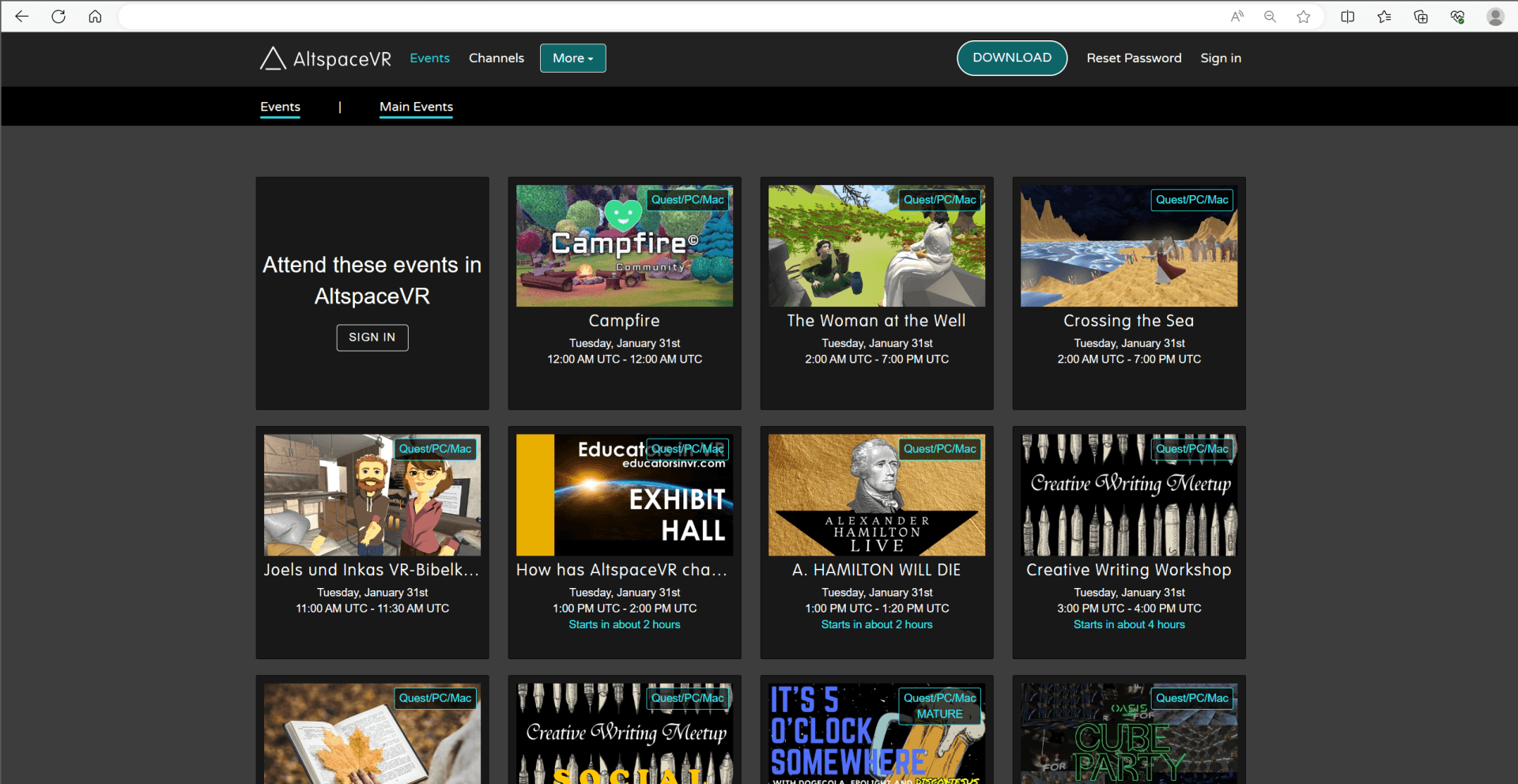
Task: Click Quest/PC/Mac badge on Campfire card
Action: point(688,200)
